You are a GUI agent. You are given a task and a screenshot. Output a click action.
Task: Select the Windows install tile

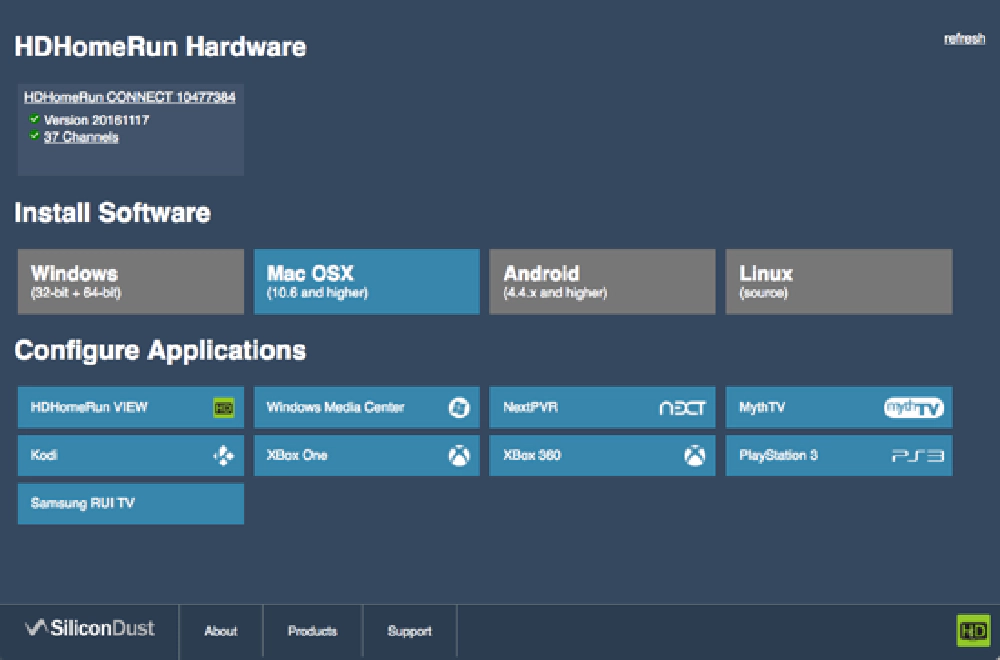(131, 281)
